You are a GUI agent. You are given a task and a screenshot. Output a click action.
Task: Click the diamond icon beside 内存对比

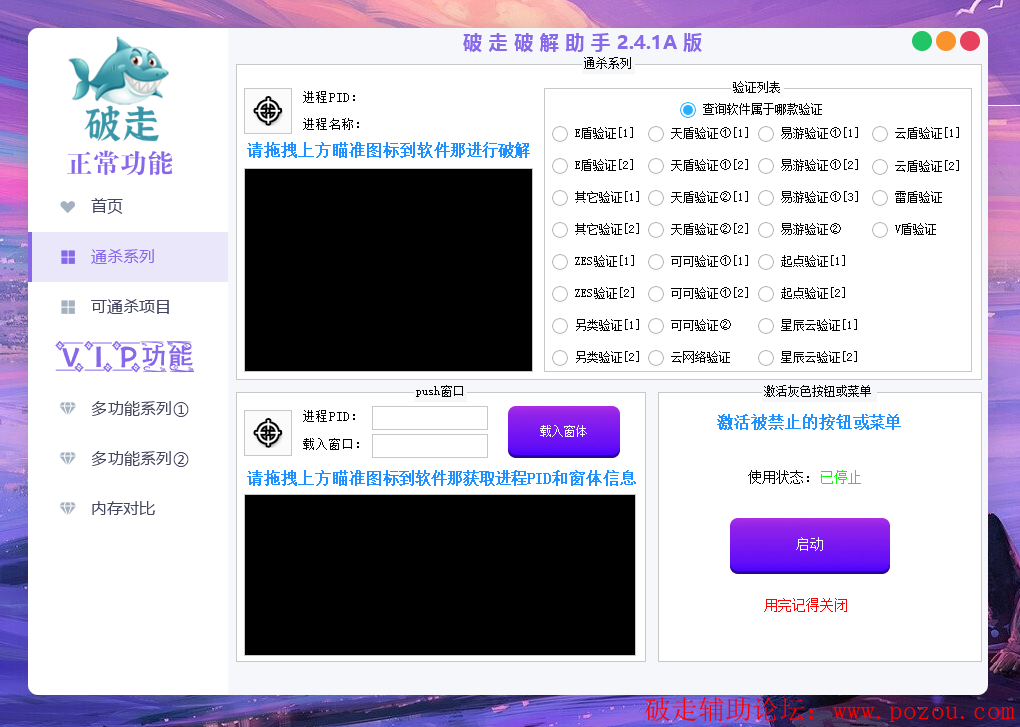[x=68, y=509]
